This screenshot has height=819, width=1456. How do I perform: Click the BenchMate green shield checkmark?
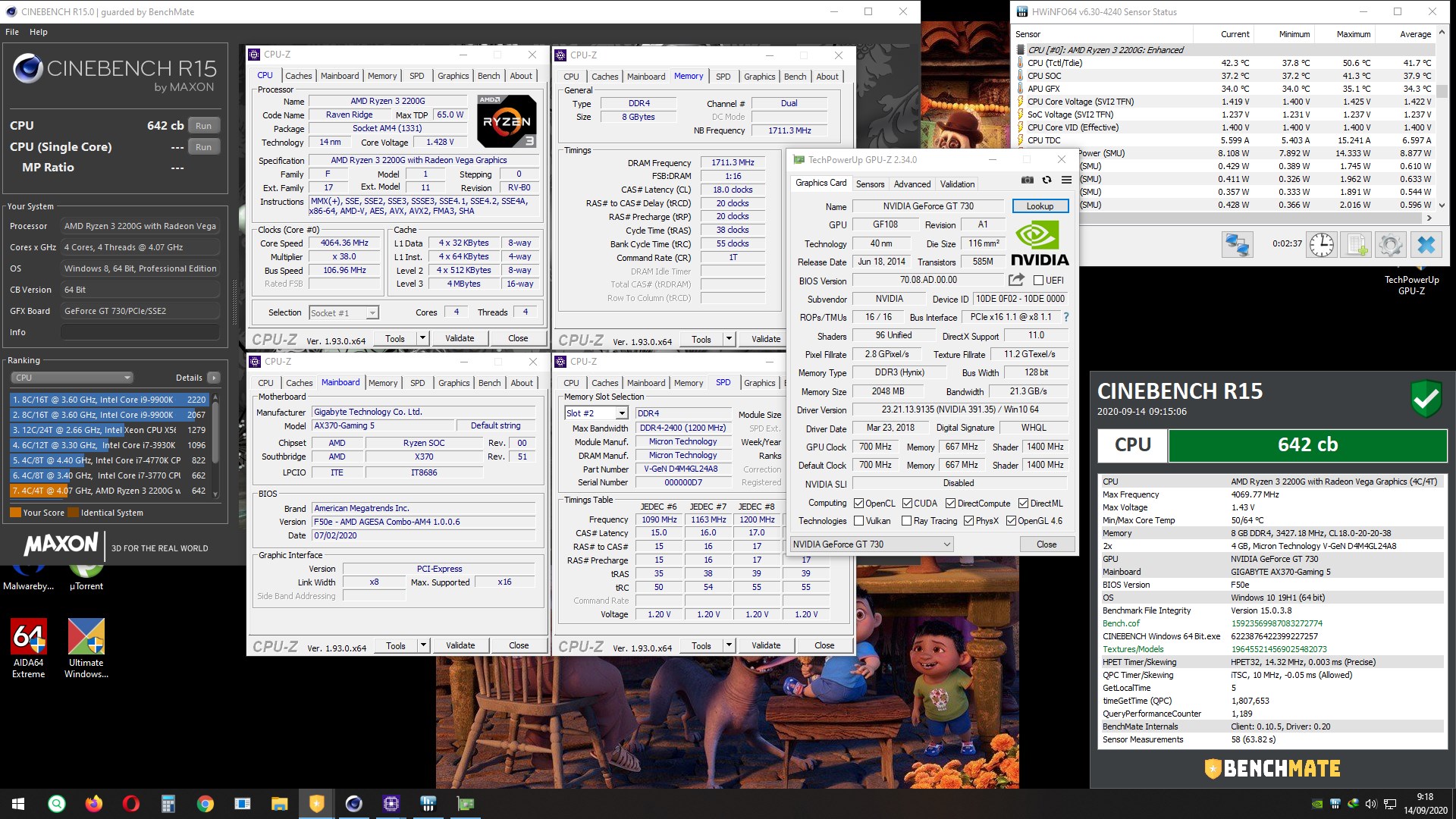[x=1426, y=399]
